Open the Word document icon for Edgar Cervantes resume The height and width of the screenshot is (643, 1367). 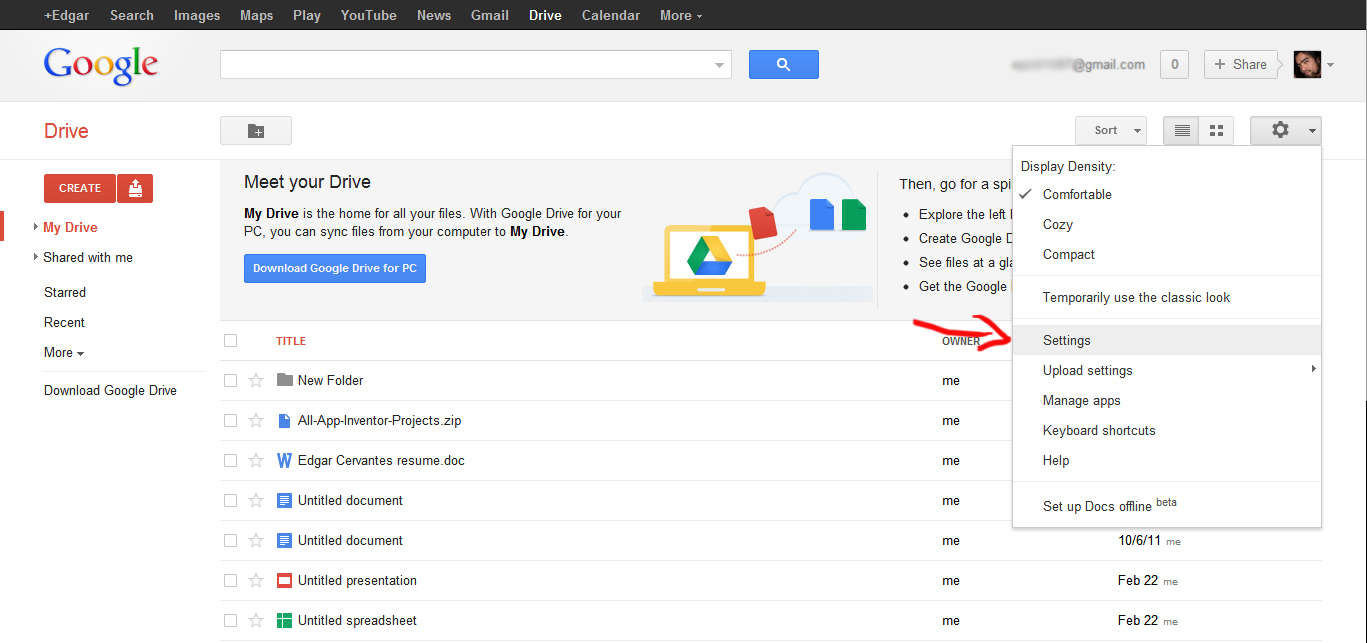(x=283, y=460)
